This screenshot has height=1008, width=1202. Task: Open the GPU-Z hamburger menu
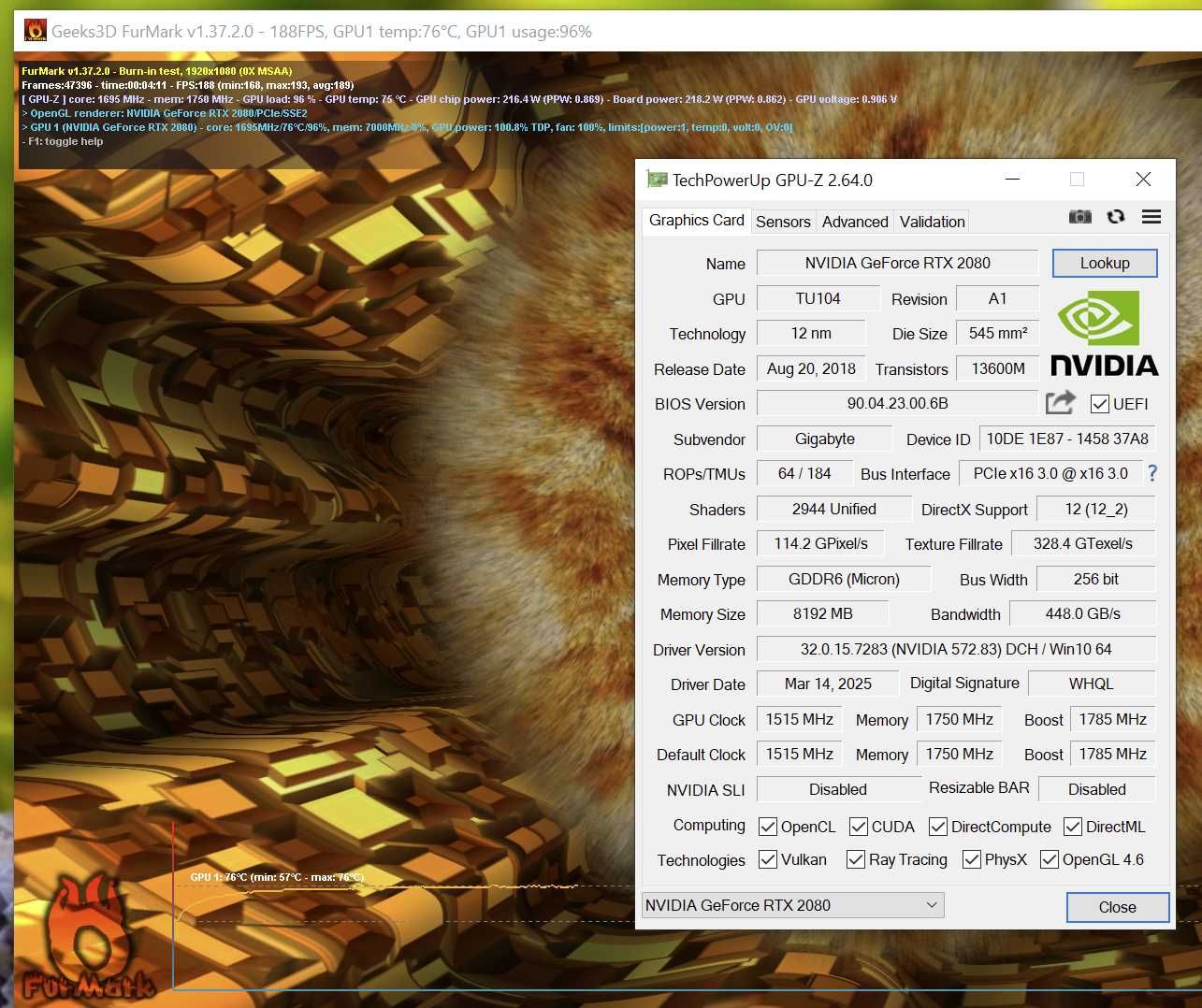(x=1151, y=217)
